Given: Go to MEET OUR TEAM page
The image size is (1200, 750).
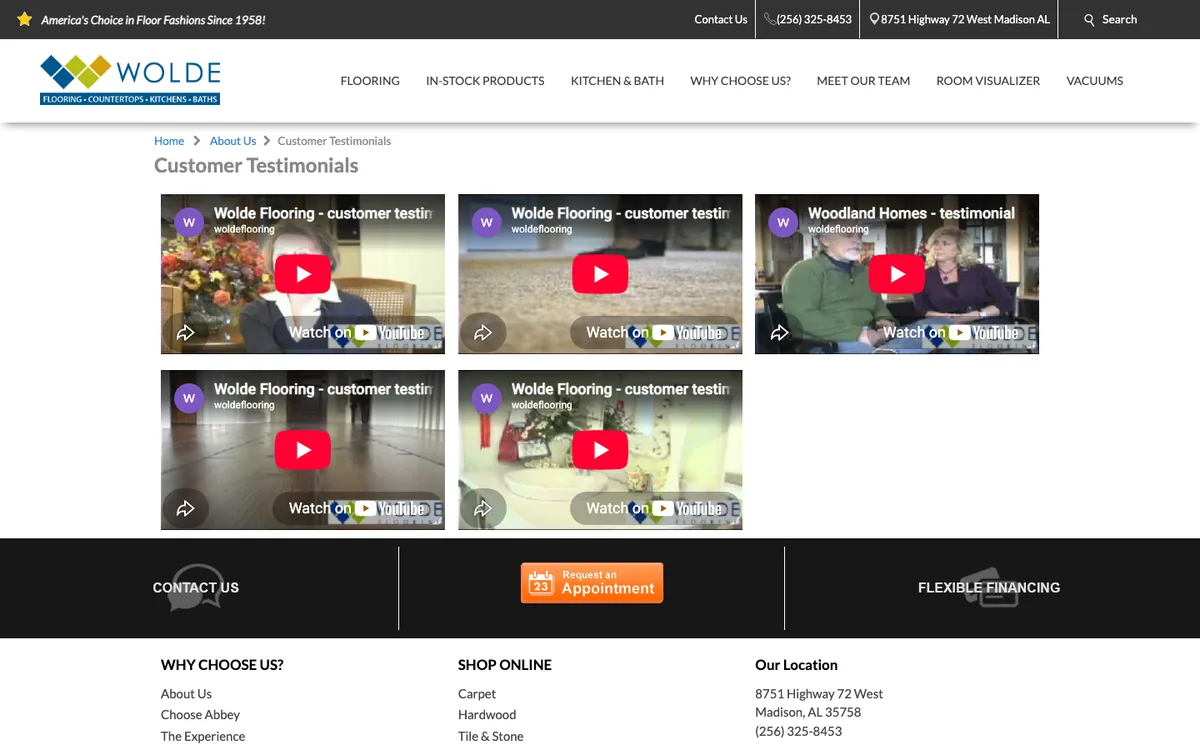Looking at the screenshot, I should click(863, 81).
